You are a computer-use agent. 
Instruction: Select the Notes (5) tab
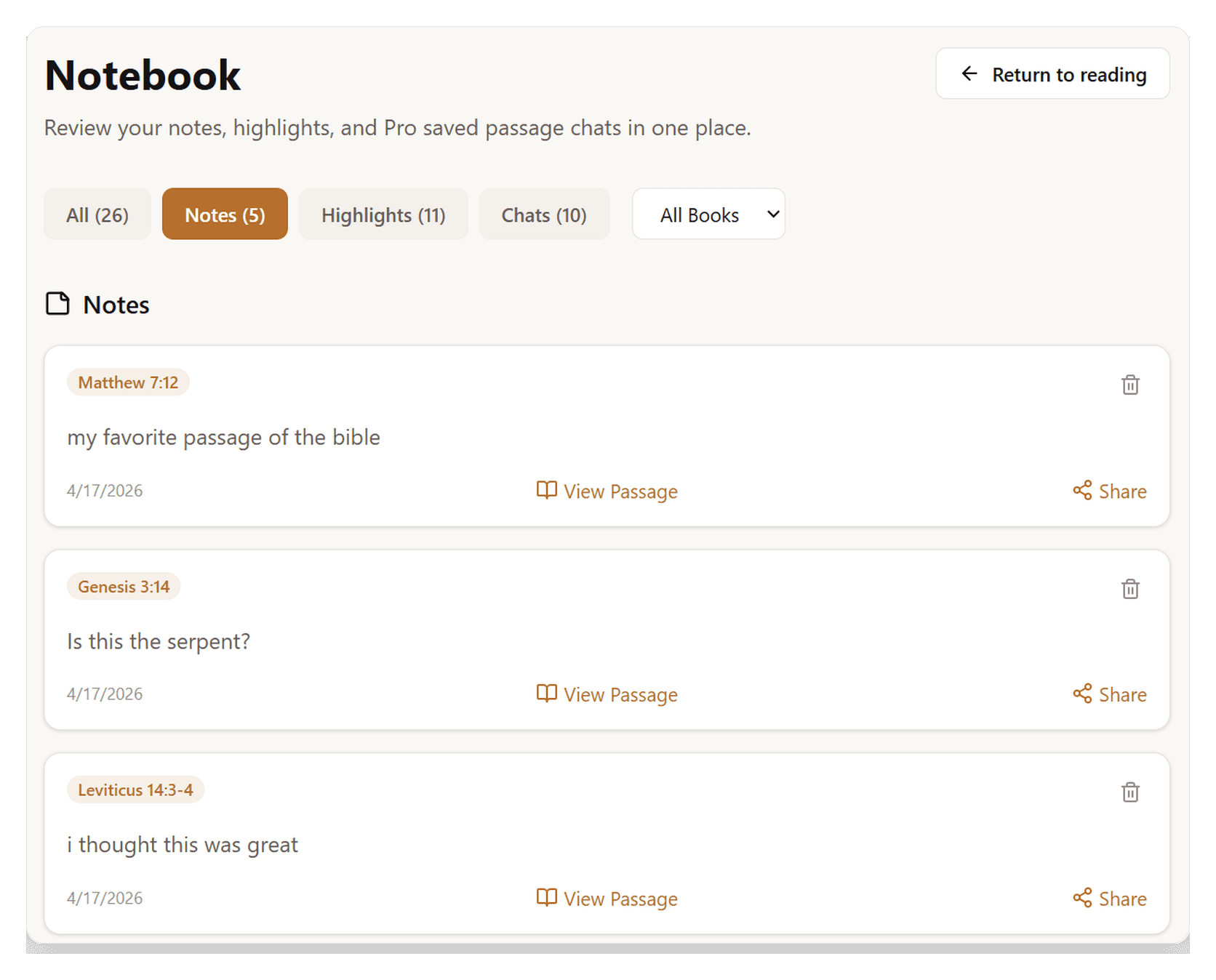[225, 214]
